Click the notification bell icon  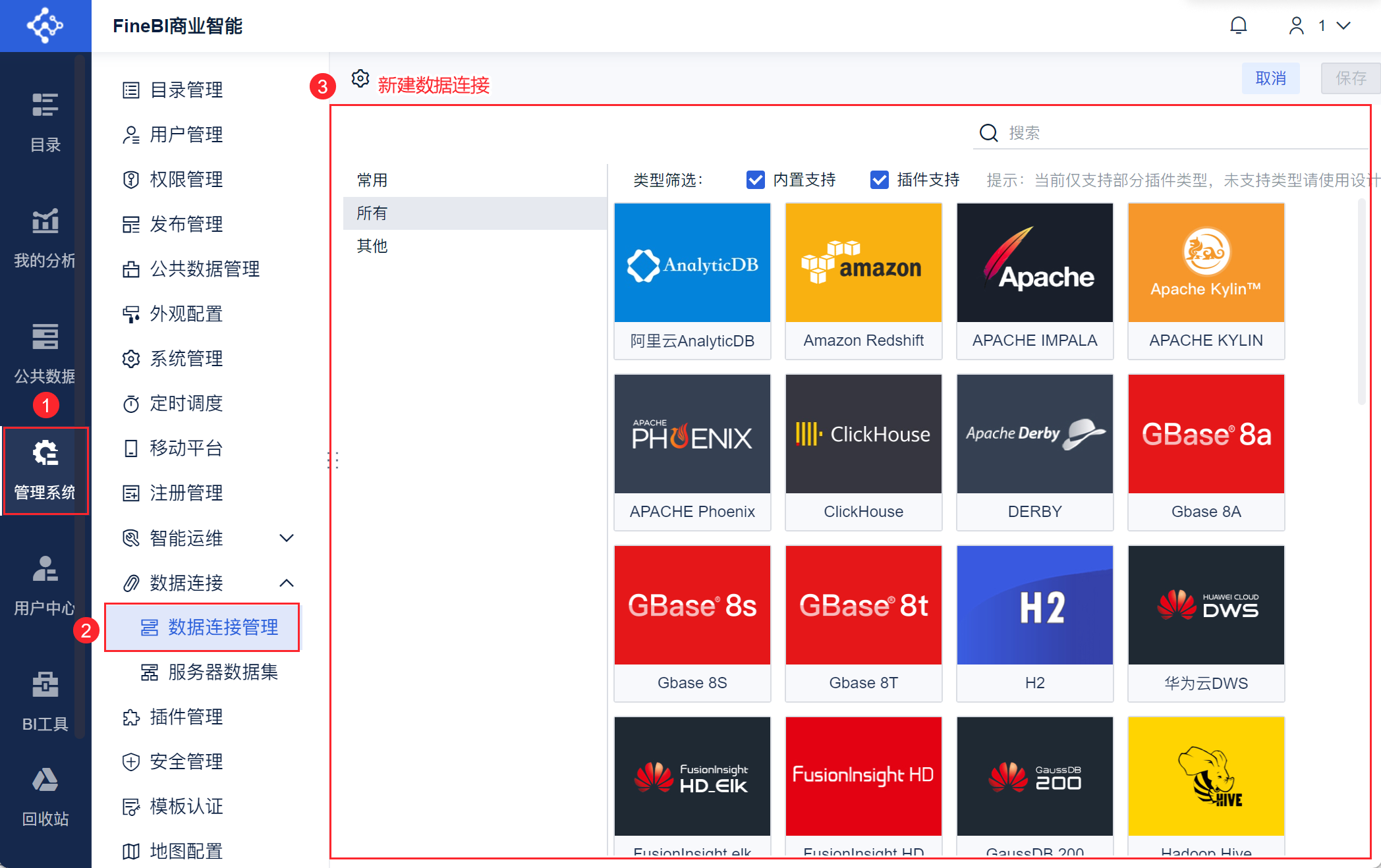tap(1239, 25)
